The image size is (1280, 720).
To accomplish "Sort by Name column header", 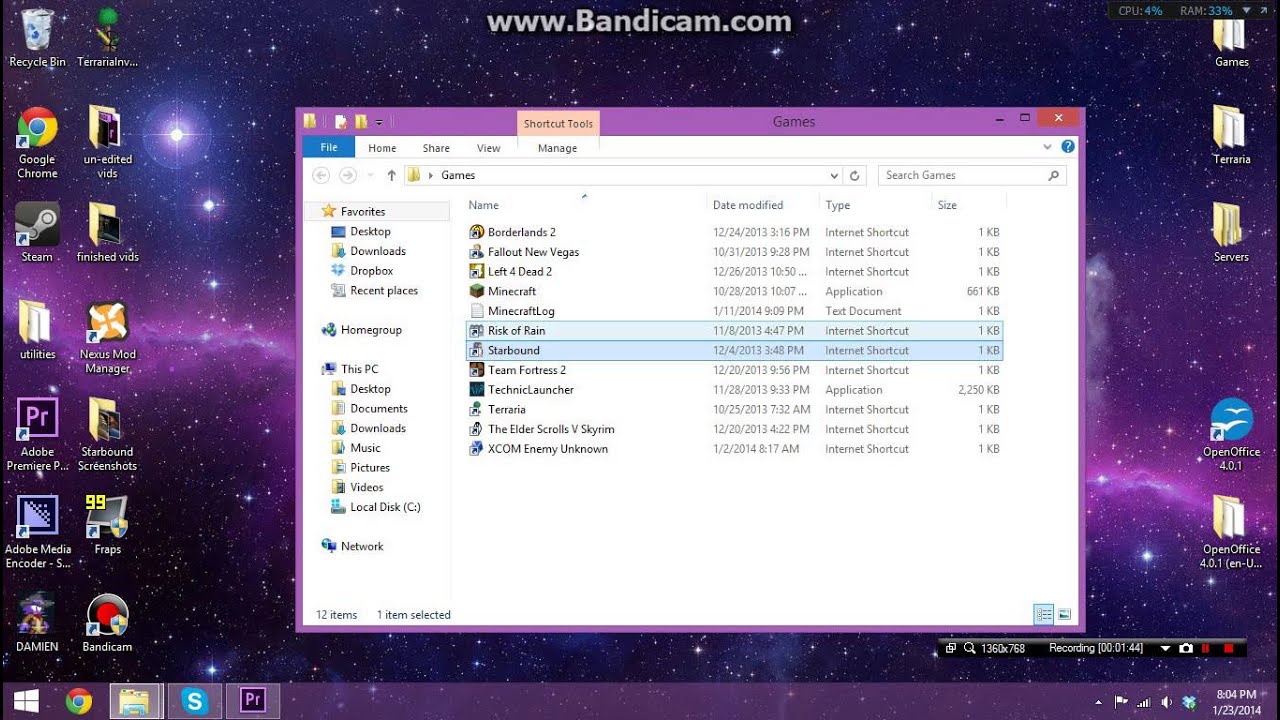I will click(584, 205).
